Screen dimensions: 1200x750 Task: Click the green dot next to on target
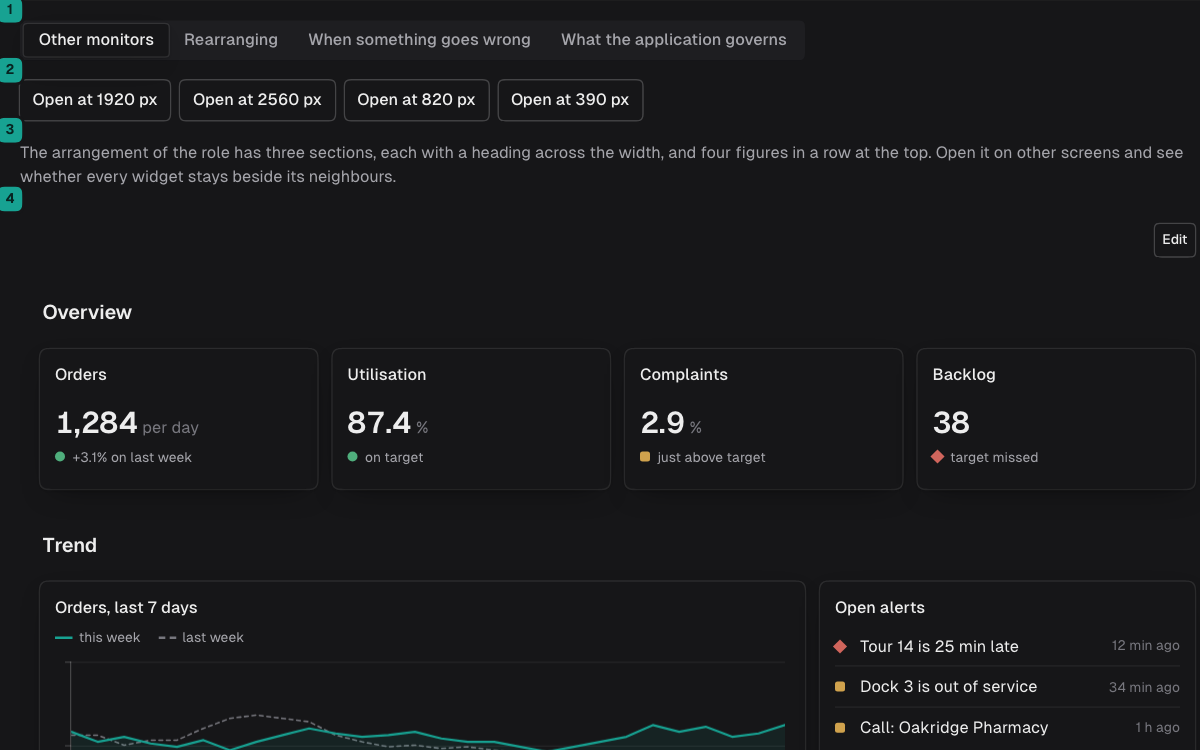pyautogui.click(x=352, y=457)
